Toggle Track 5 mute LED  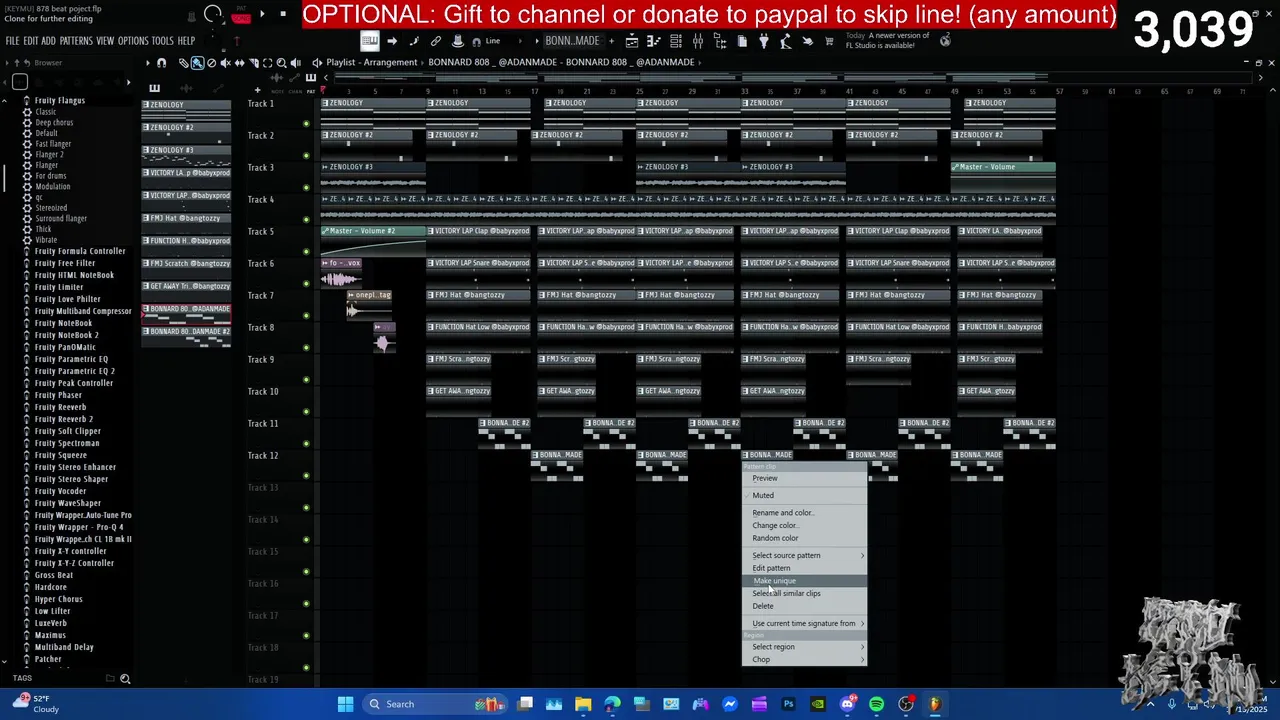[306, 251]
